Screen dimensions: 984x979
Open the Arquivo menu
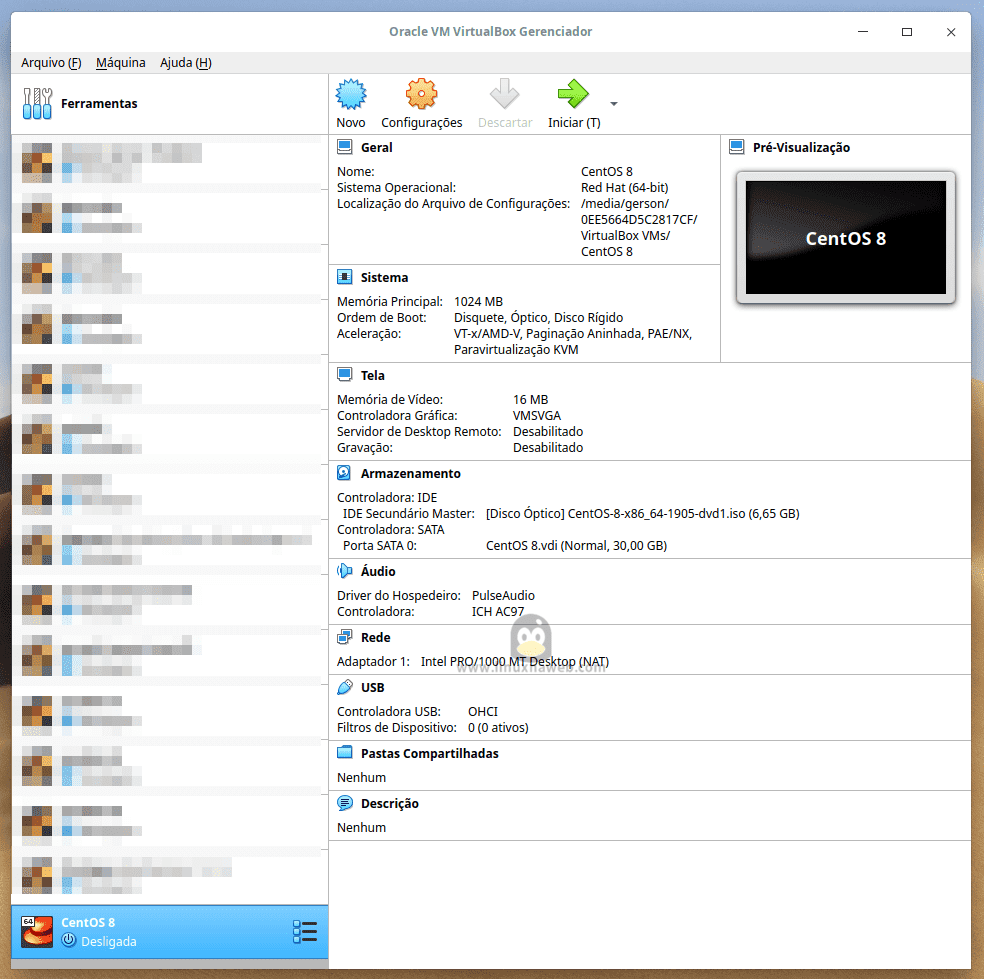click(x=51, y=63)
